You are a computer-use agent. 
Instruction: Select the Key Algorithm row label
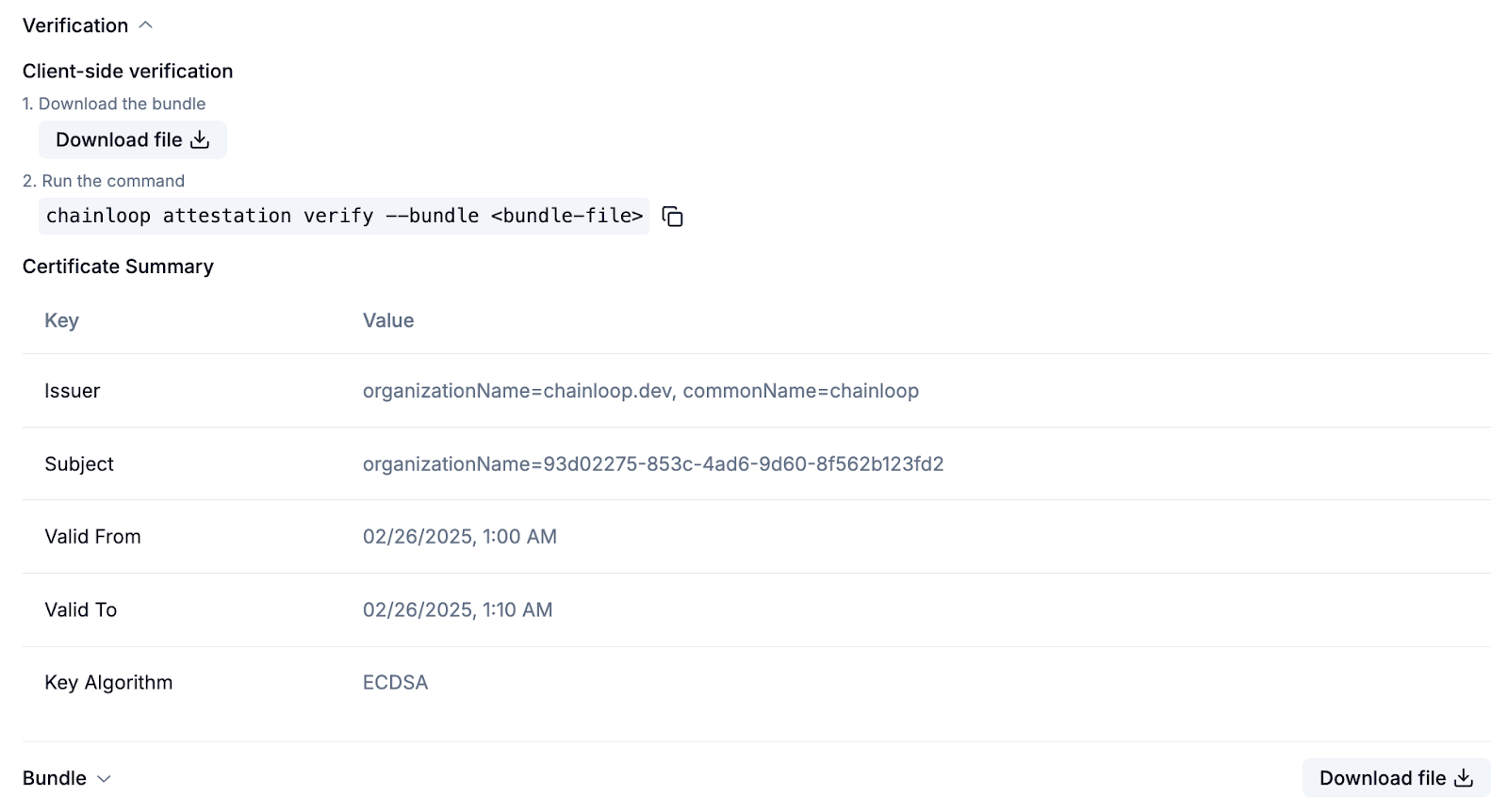(x=108, y=682)
